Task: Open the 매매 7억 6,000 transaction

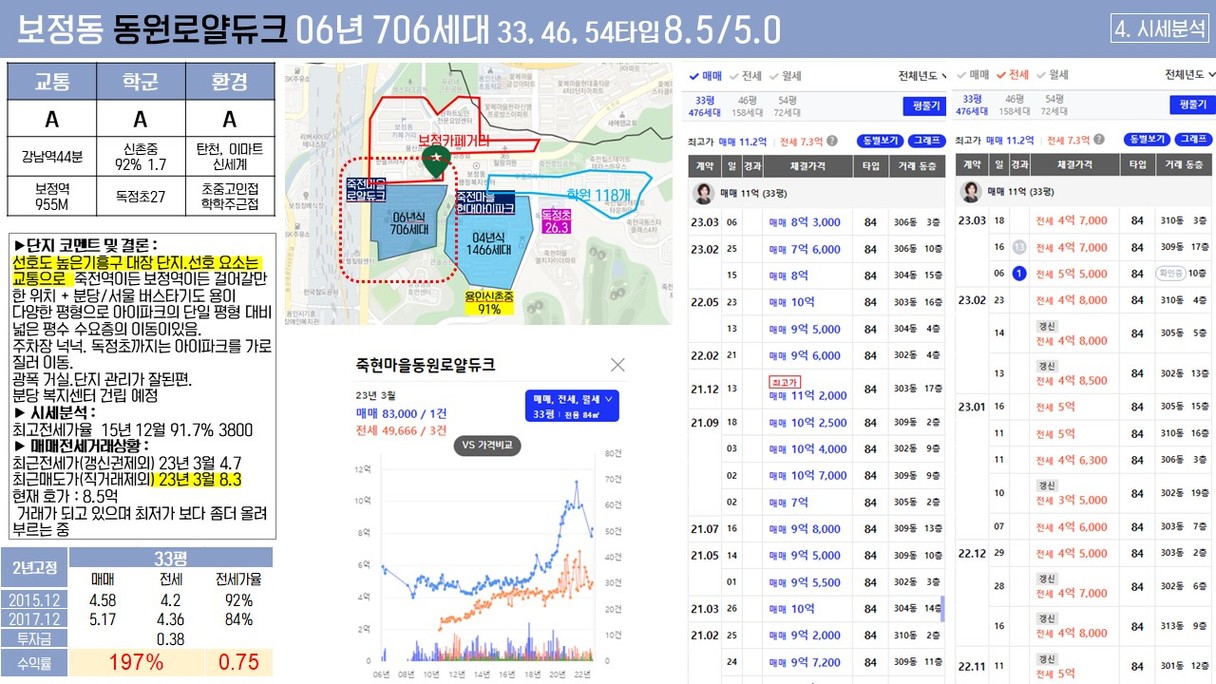Action: 804,249
